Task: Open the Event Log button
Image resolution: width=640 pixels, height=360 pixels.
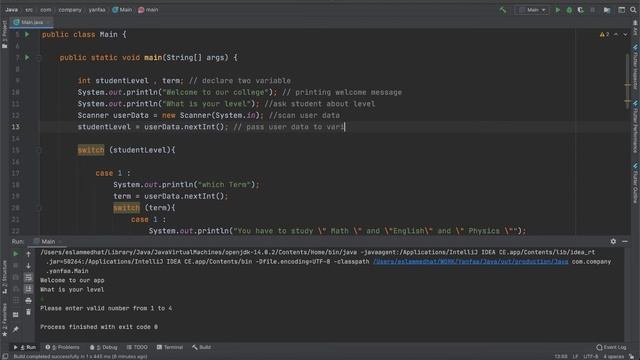Action: [x=611, y=347]
